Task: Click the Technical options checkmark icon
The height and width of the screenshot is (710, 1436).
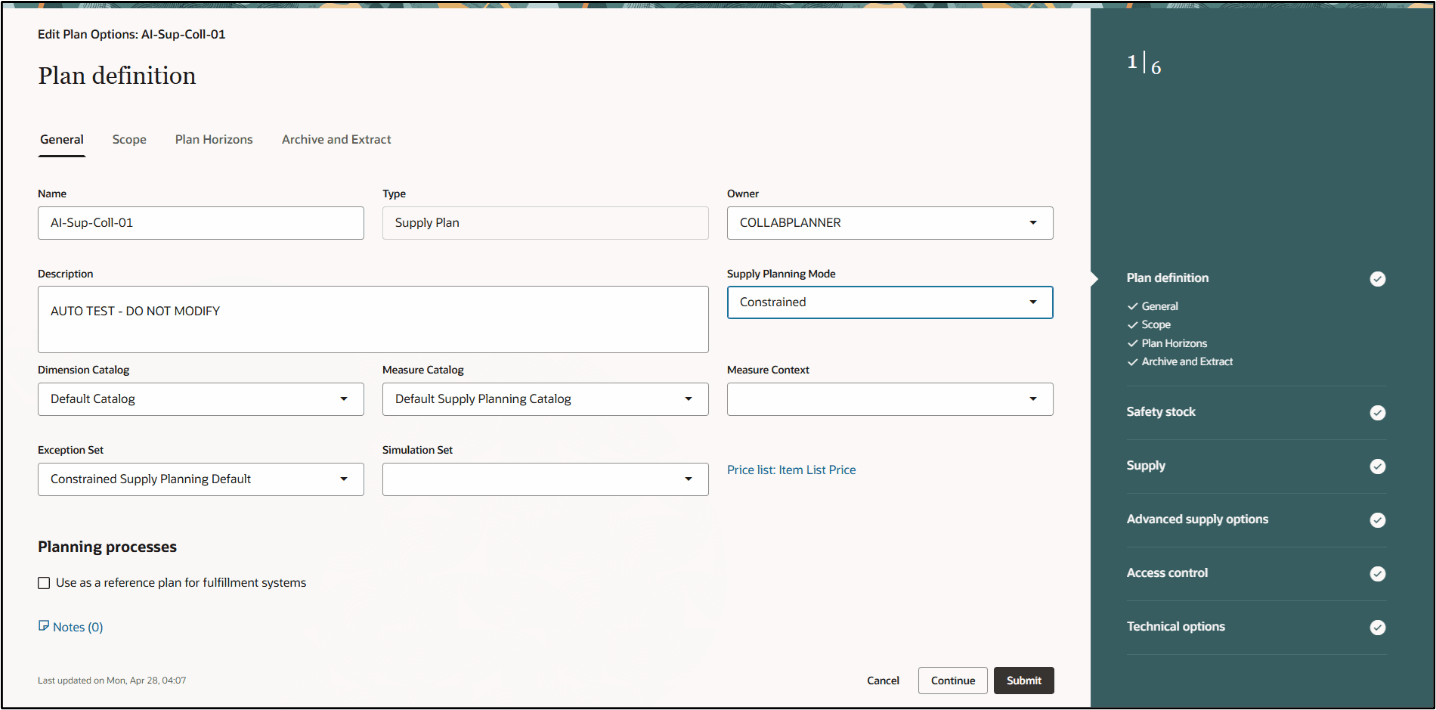Action: tap(1377, 627)
